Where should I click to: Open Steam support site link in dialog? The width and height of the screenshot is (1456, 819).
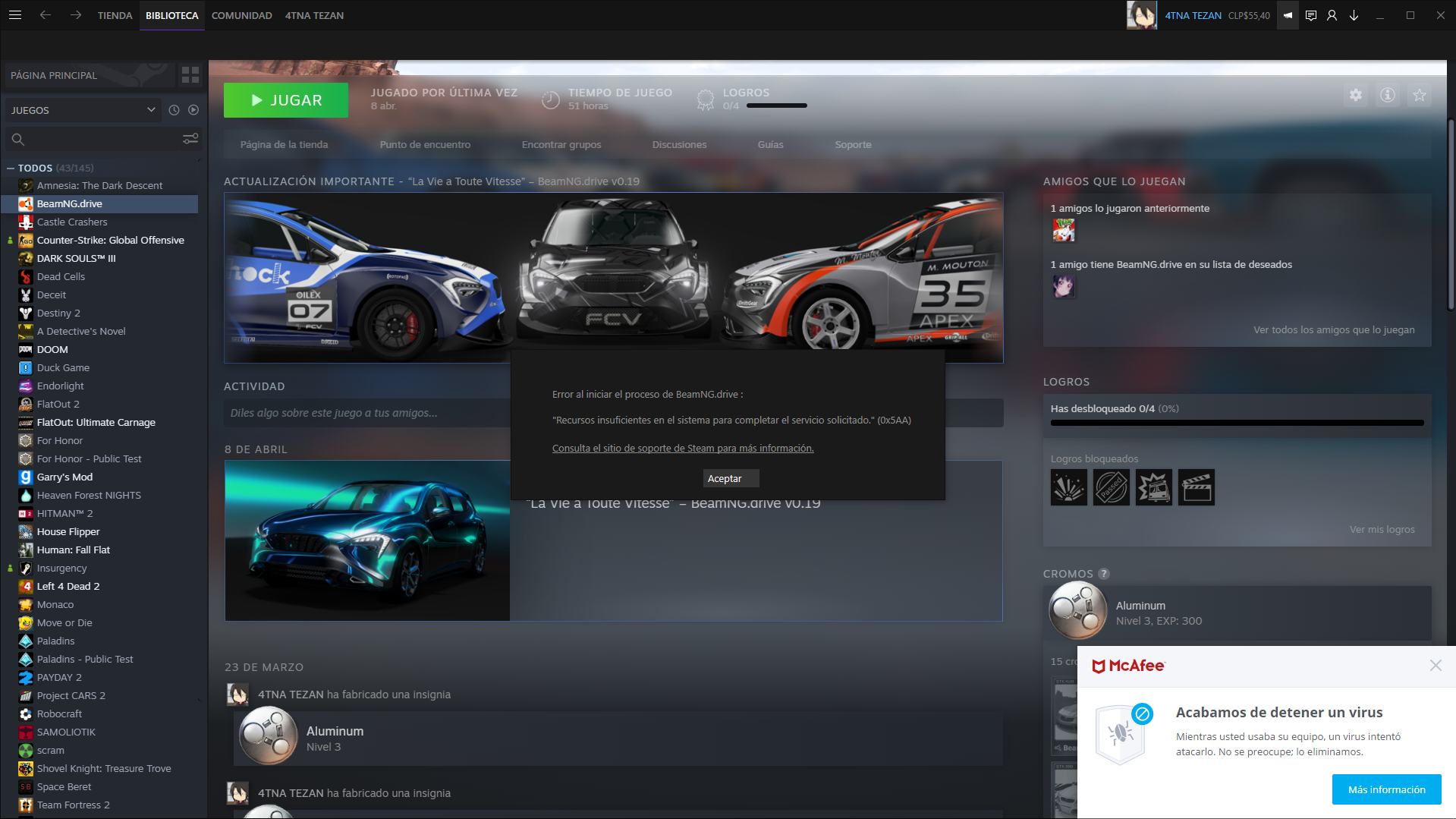[x=683, y=448]
